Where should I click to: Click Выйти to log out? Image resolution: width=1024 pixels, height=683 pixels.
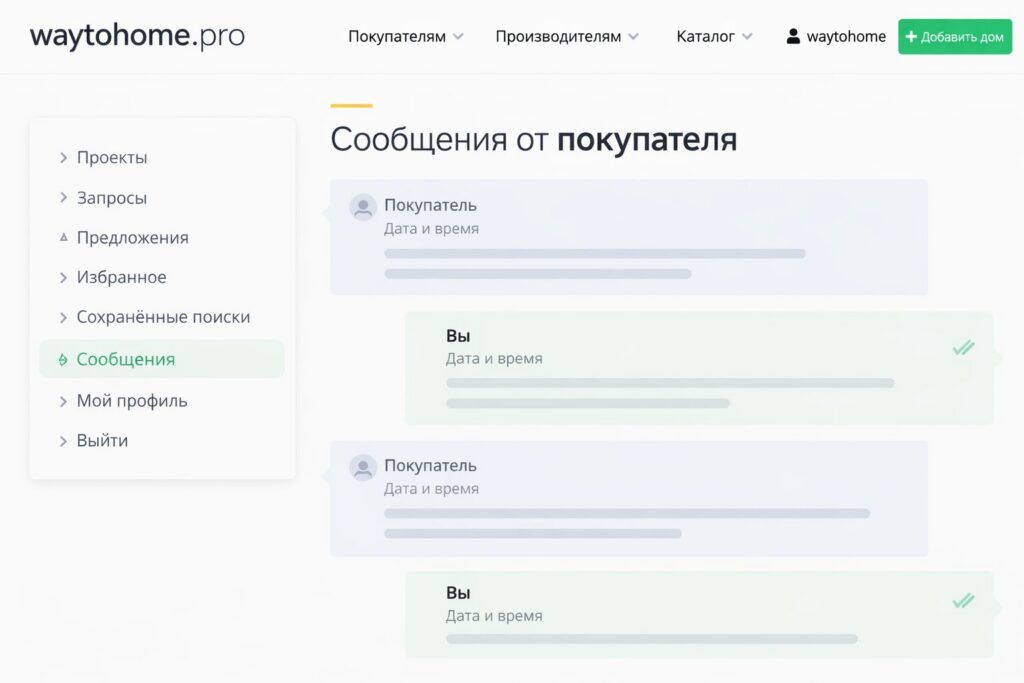tap(102, 440)
